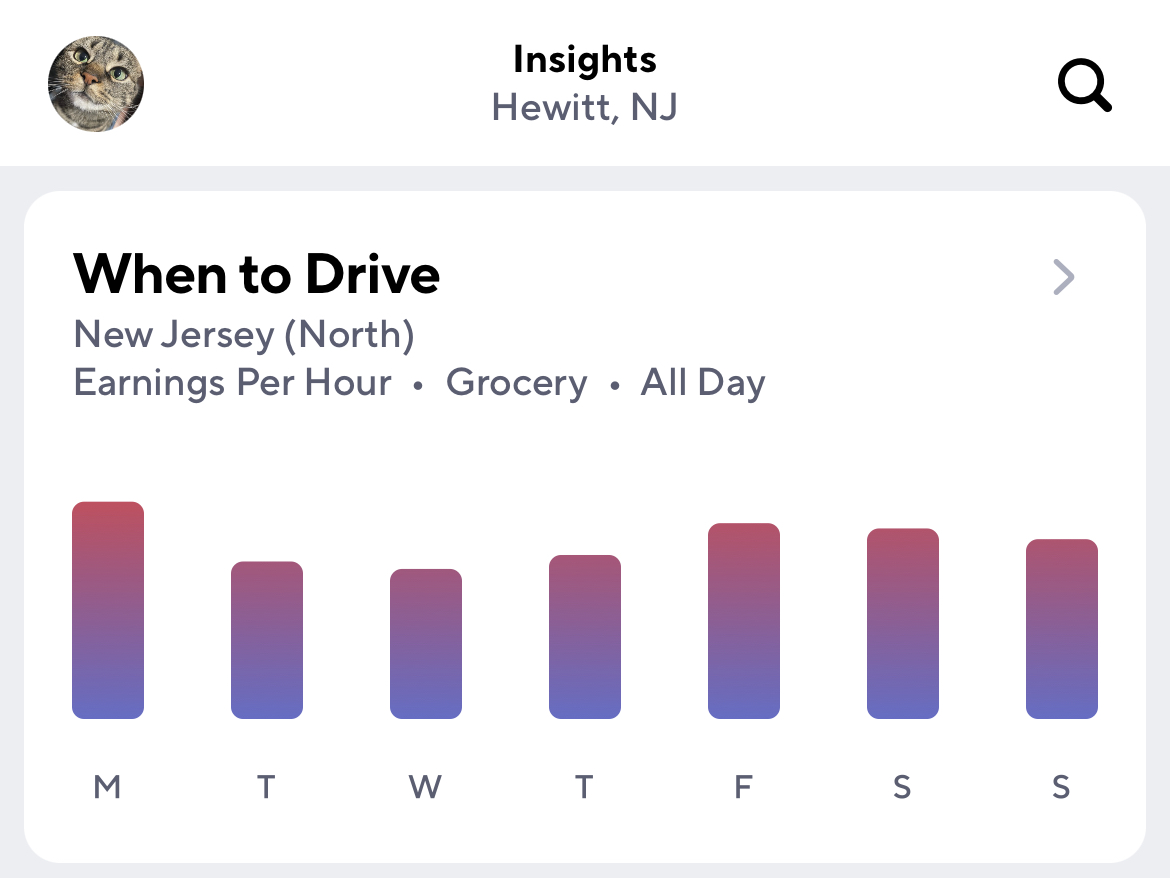Tap the New Jersey (North) region text
This screenshot has width=1170, height=878.
click(x=244, y=334)
